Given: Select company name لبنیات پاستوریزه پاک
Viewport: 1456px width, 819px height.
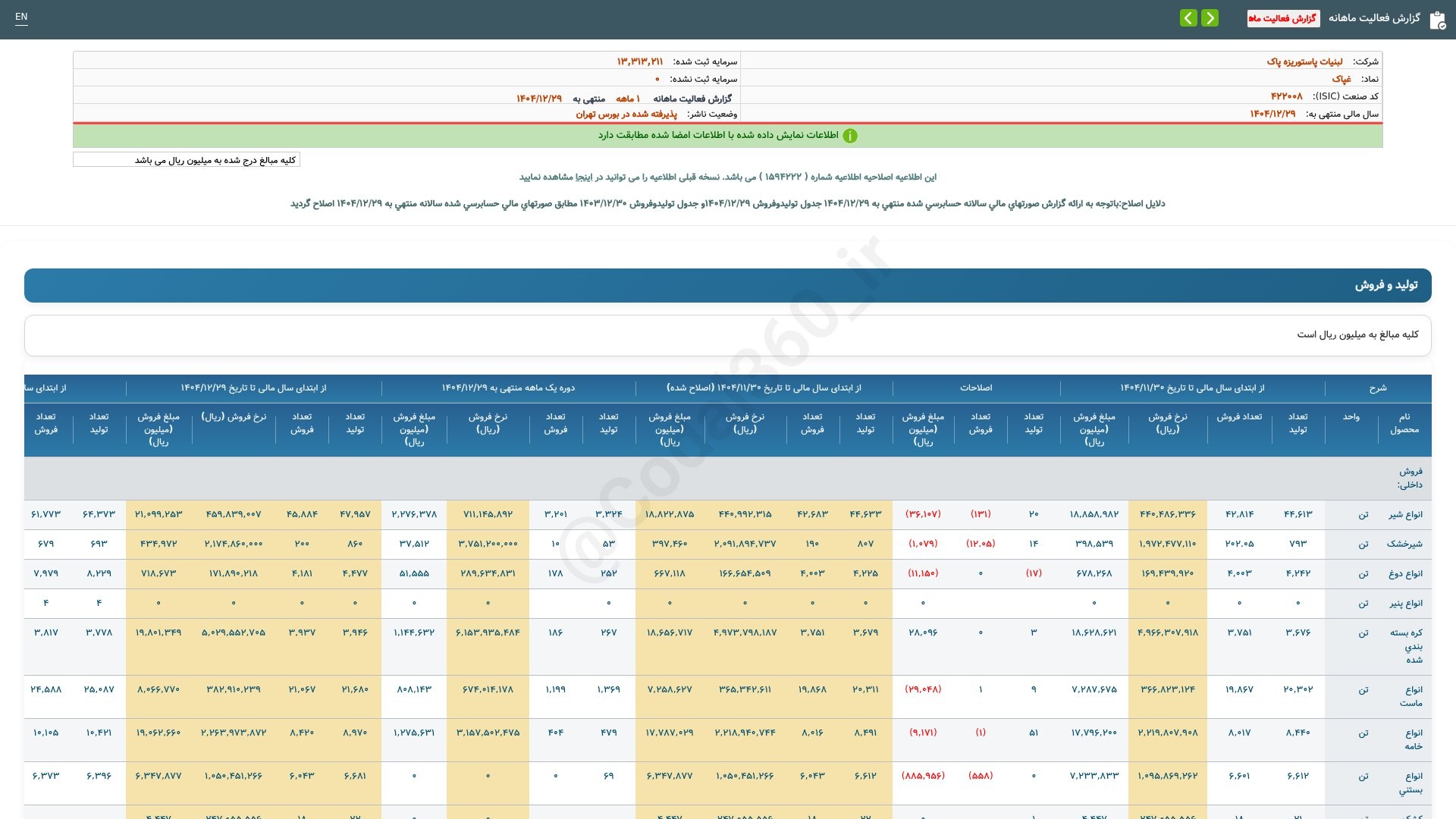Looking at the screenshot, I should pos(1304,61).
